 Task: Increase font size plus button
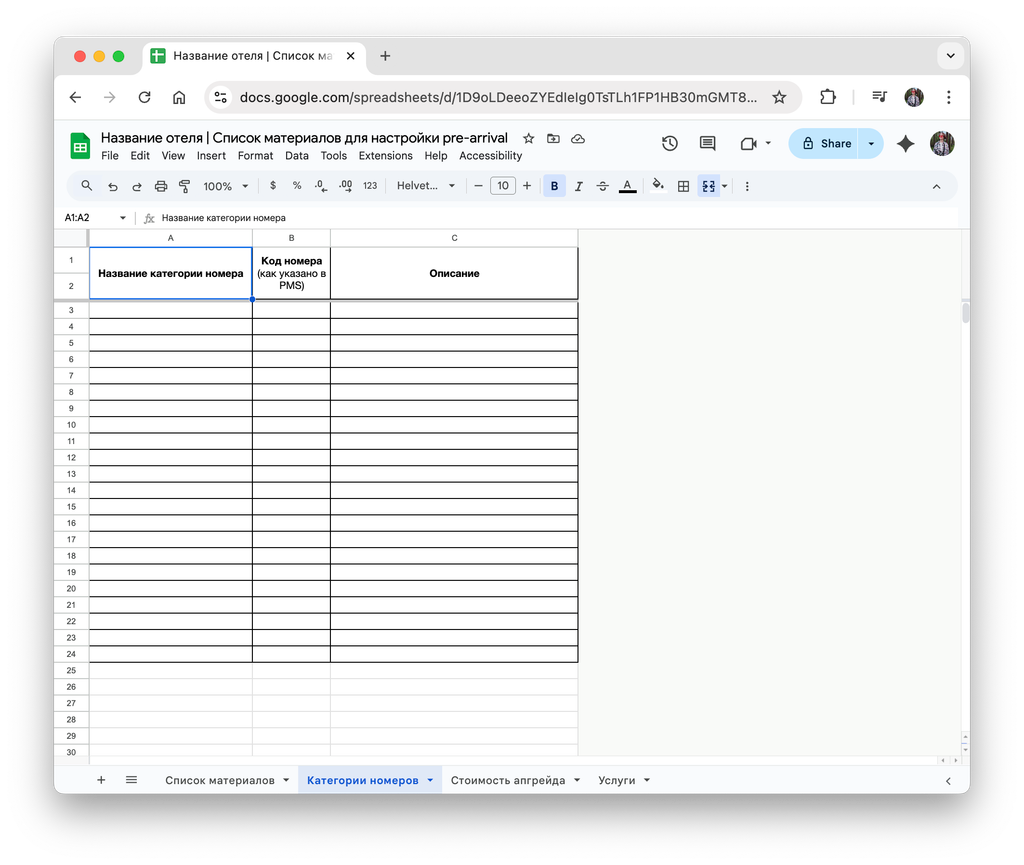point(527,186)
